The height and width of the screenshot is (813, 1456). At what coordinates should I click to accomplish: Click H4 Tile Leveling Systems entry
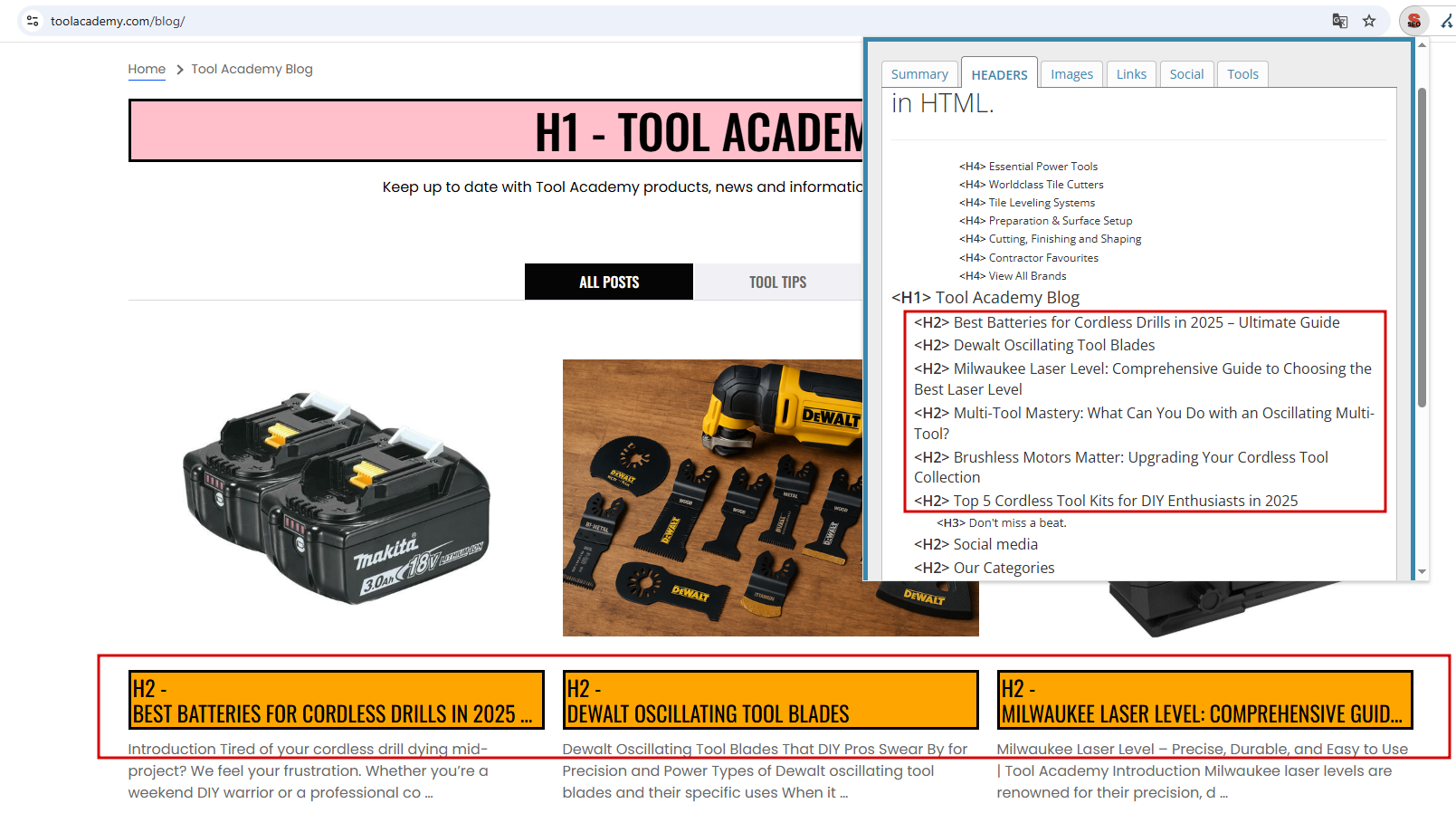(x=1027, y=203)
